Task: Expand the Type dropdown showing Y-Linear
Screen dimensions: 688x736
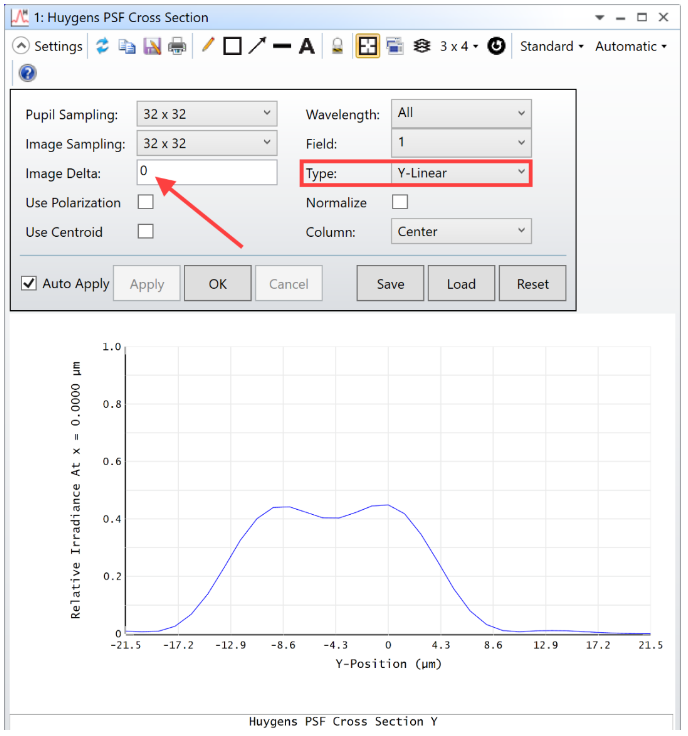Action: pyautogui.click(x=460, y=173)
